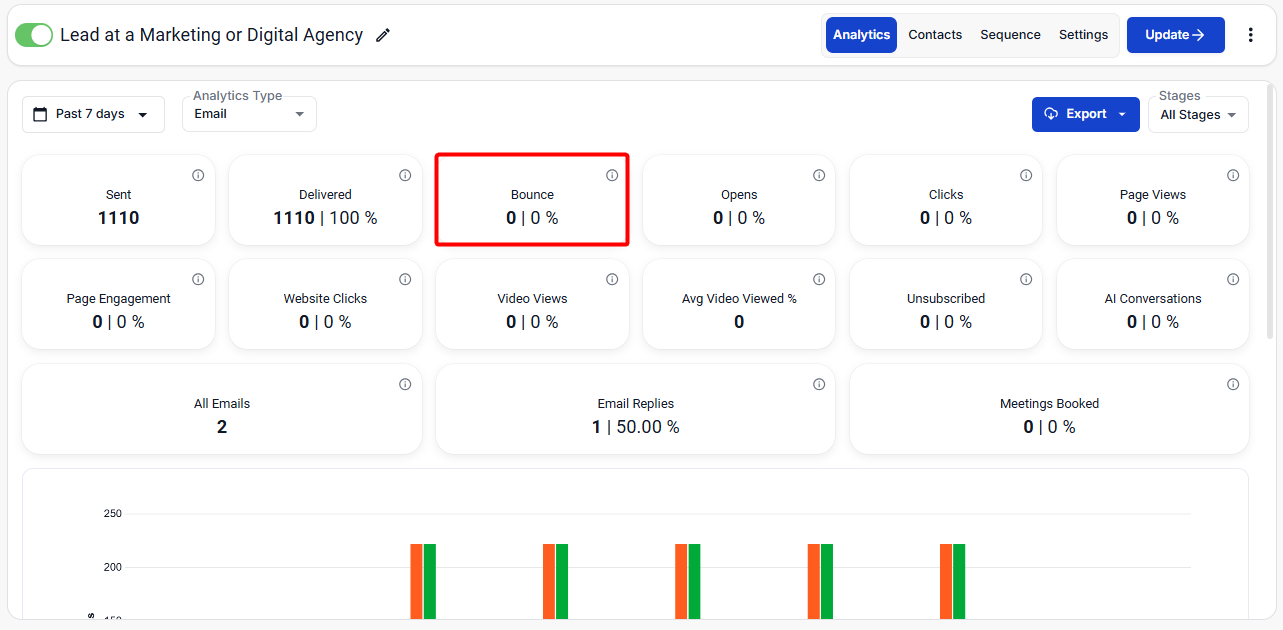The height and width of the screenshot is (630, 1283).
Task: Click the Export button
Action: point(1085,114)
